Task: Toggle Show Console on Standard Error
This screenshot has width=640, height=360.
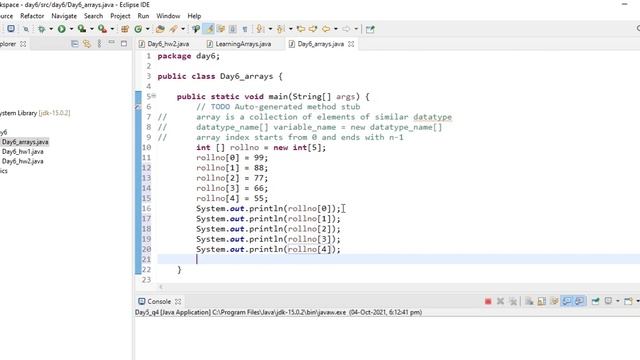Action: click(x=580, y=301)
